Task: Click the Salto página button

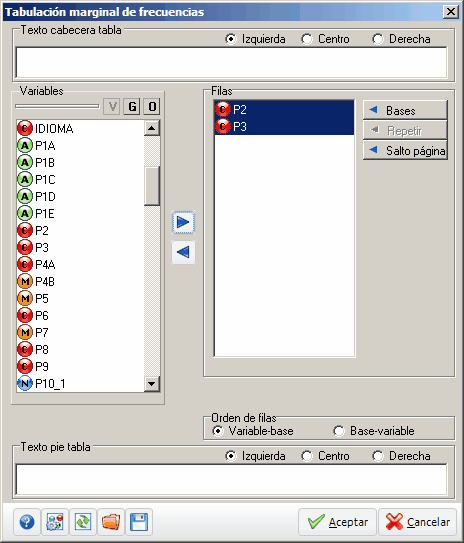Action: [405, 150]
